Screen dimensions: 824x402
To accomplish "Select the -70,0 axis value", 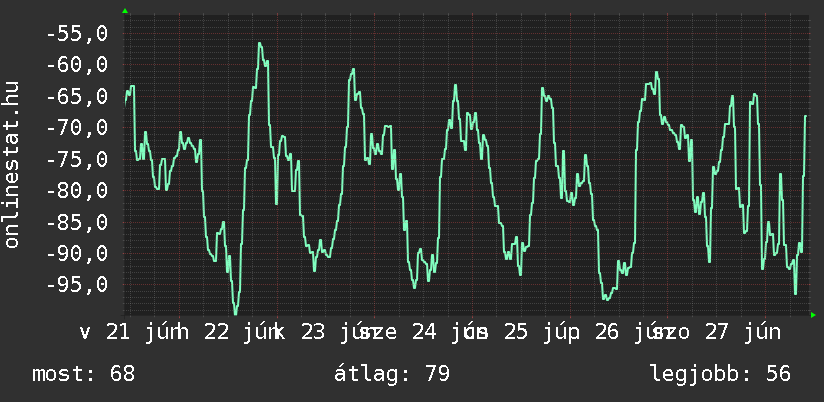I will [77, 128].
